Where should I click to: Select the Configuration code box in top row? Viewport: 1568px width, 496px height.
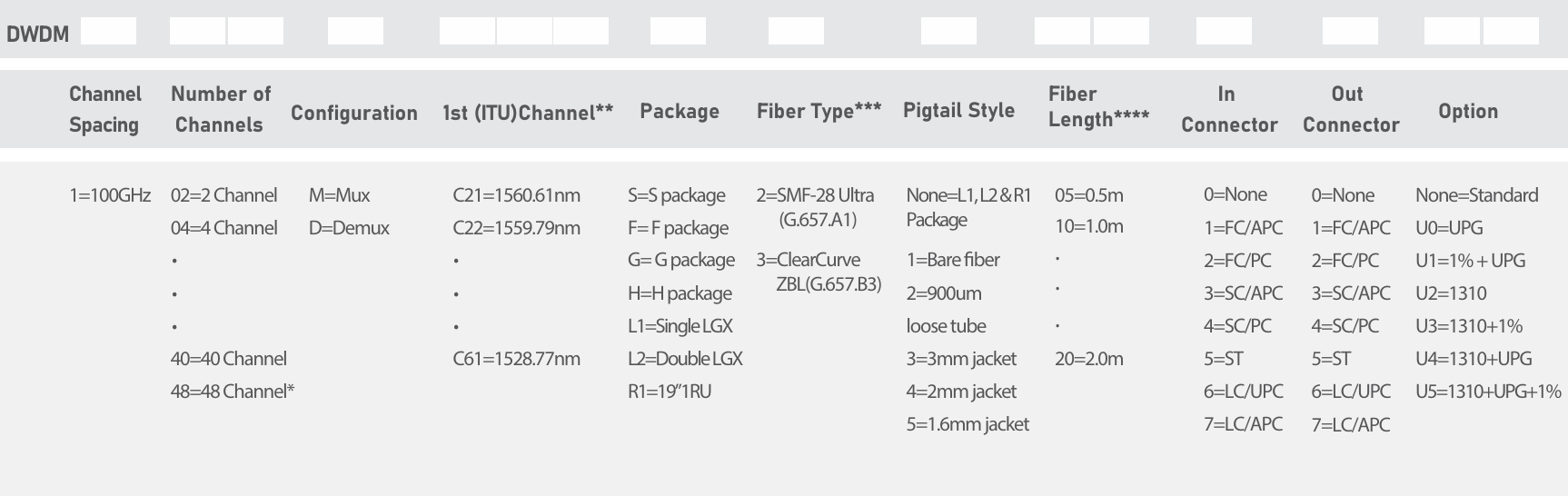point(355,31)
